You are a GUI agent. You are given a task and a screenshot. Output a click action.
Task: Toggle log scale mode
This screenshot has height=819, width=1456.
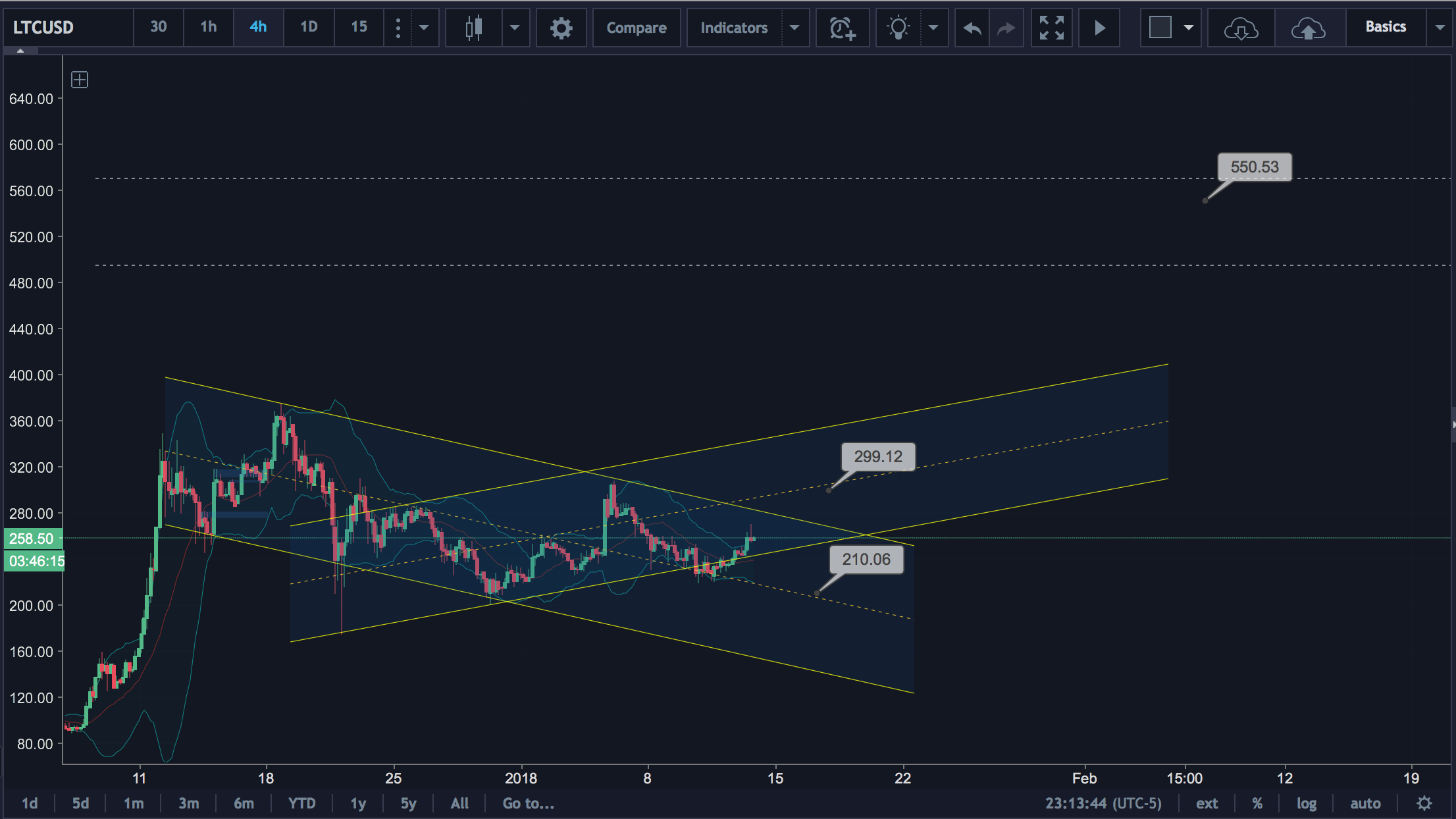click(x=1307, y=803)
